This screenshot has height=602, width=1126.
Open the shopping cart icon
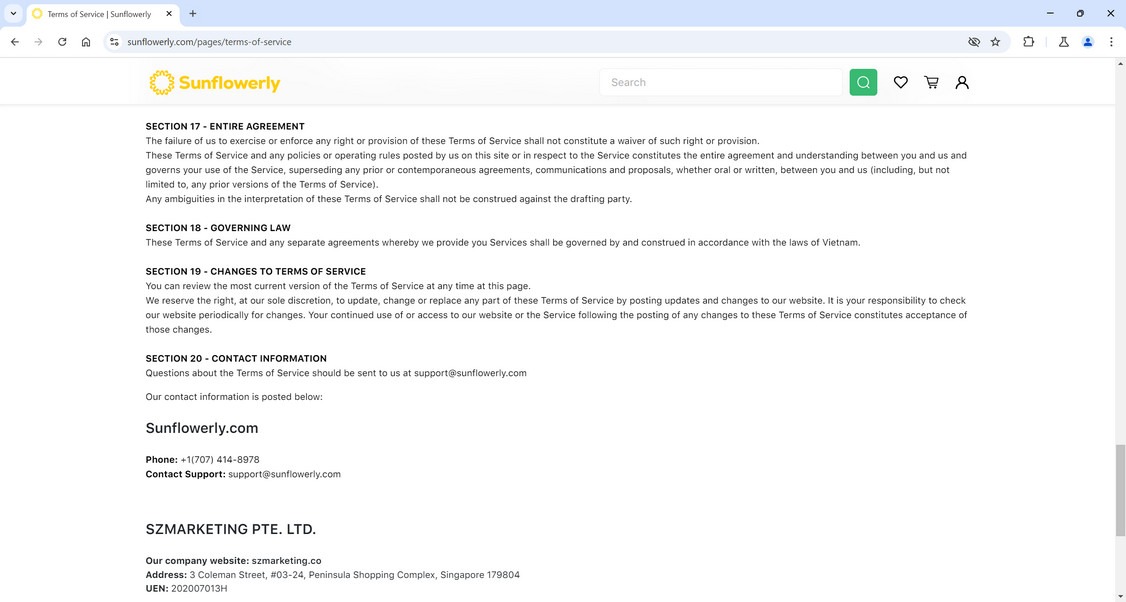pyautogui.click(x=931, y=82)
